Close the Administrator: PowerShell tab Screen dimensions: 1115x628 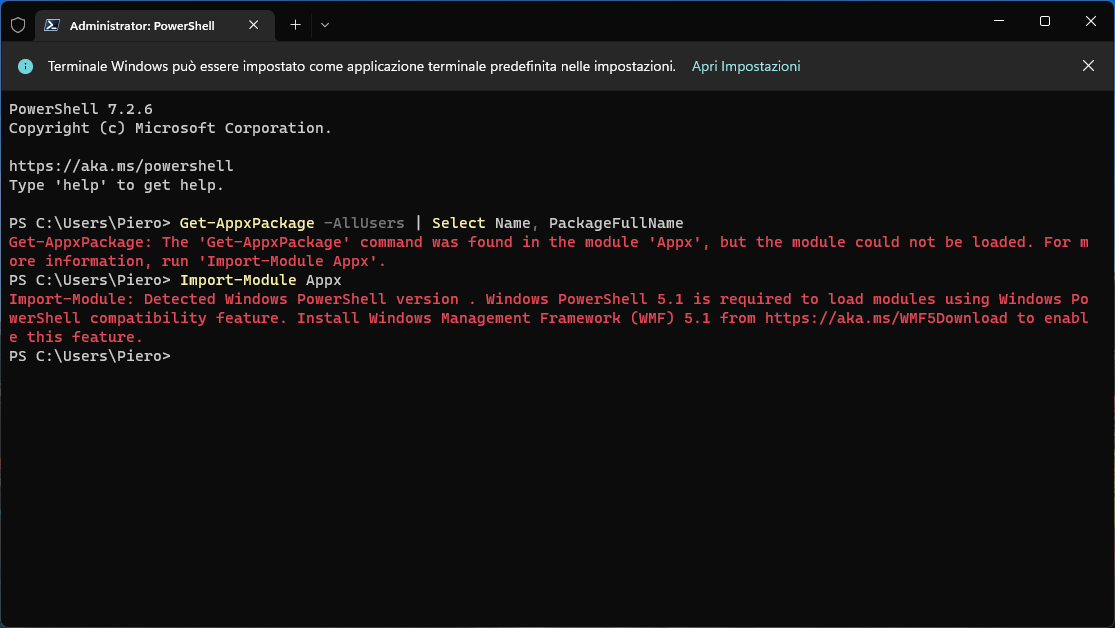pos(253,25)
